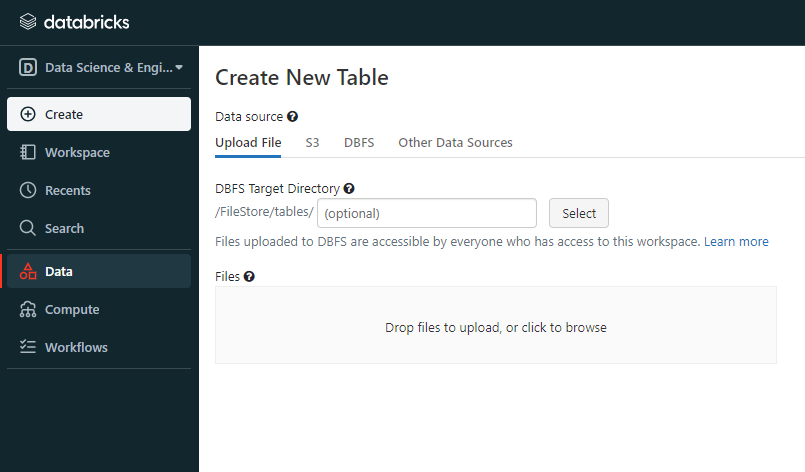Viewport: 805px width, 472px height.
Task: Open the Learn more link
Action: tap(736, 241)
